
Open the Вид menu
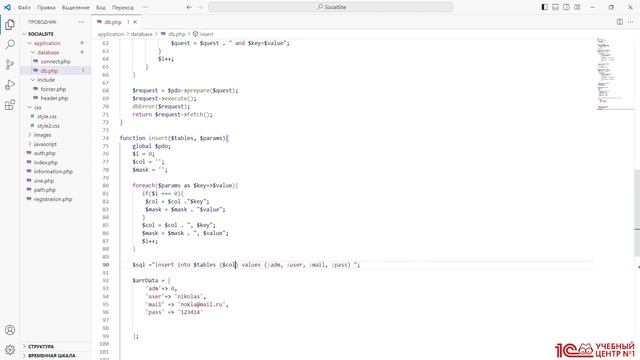101,7
